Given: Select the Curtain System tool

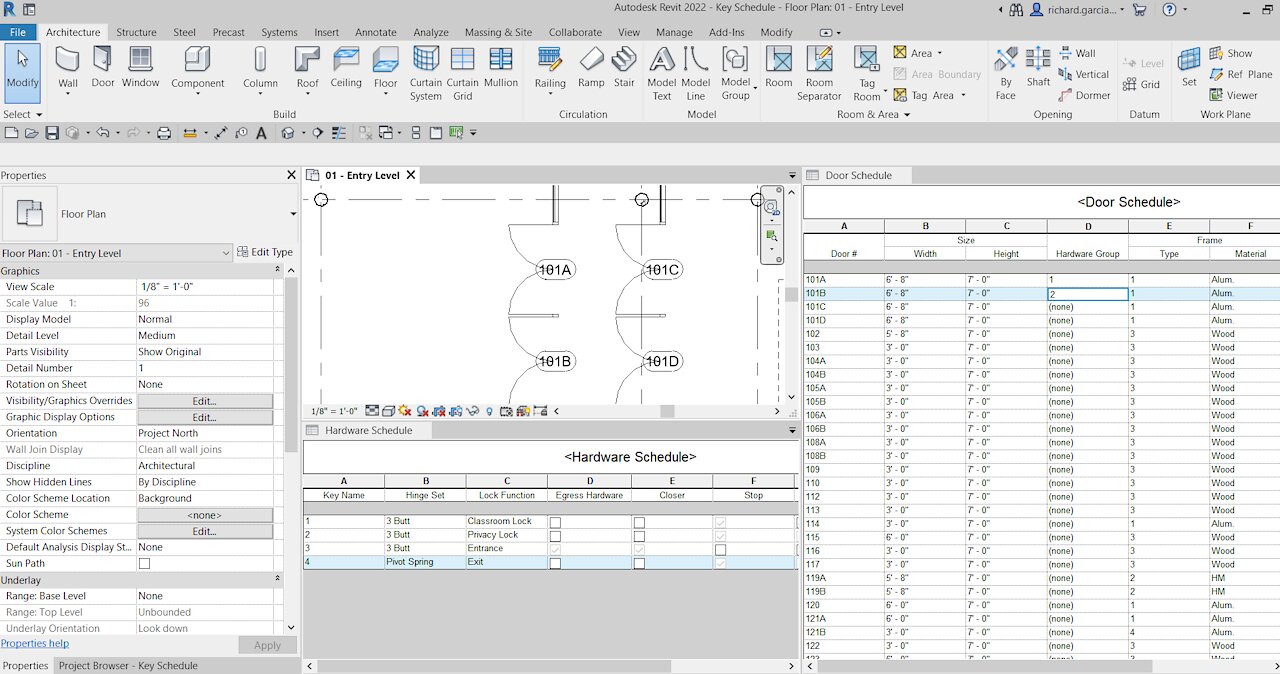Looking at the screenshot, I should pos(426,72).
